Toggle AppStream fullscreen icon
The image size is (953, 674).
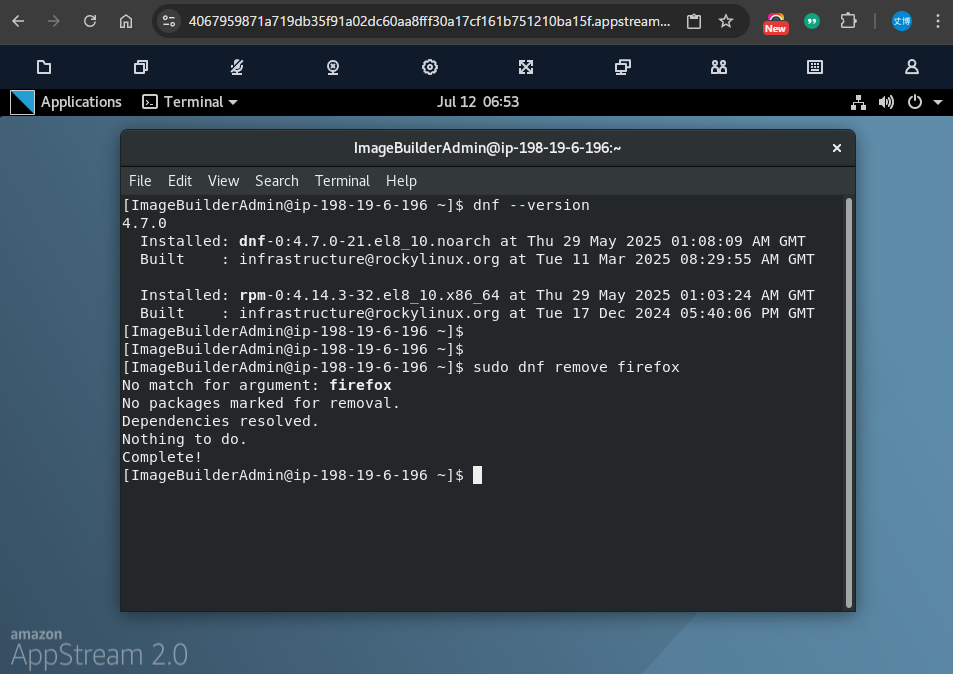pyautogui.click(x=526, y=67)
